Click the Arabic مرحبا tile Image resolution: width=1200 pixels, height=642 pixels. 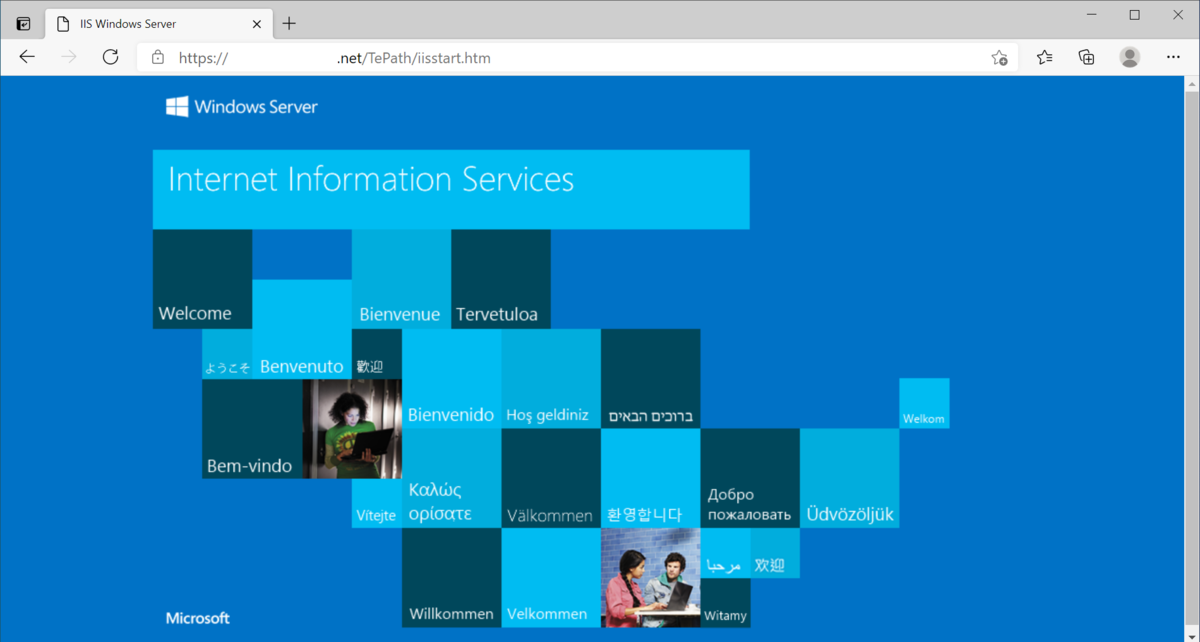(725, 554)
